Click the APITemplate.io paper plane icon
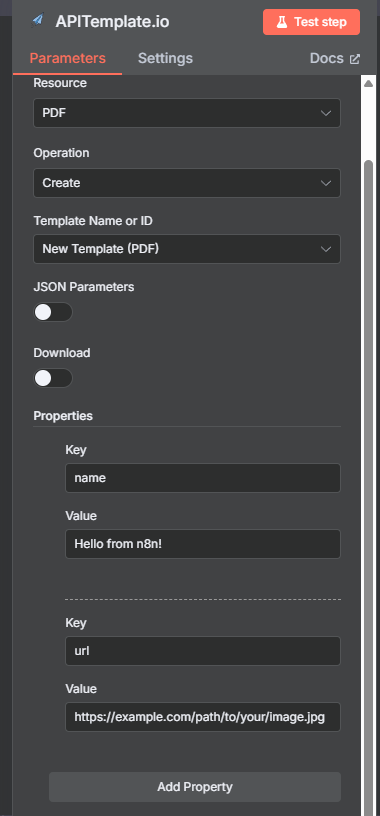 coord(37,21)
